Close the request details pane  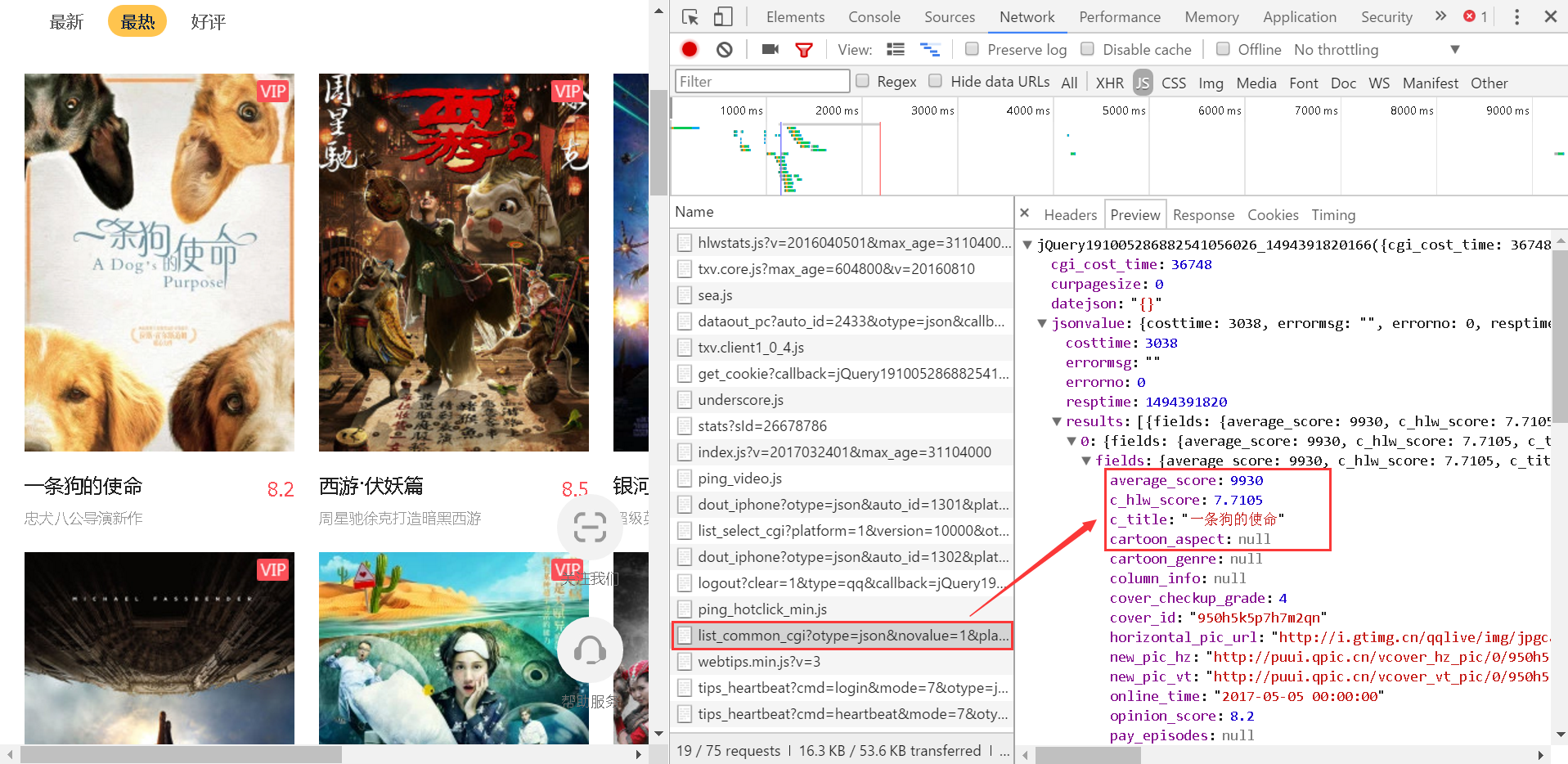tap(1025, 213)
